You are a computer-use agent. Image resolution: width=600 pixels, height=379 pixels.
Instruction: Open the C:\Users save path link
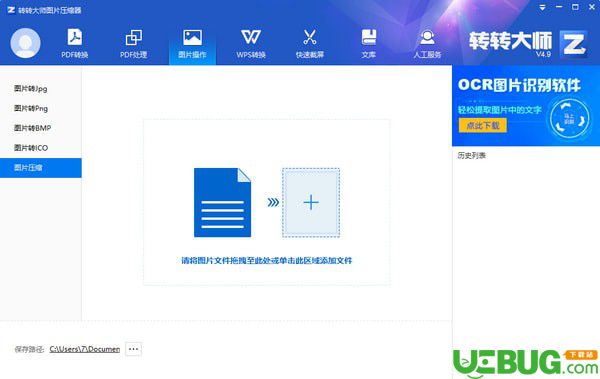(x=85, y=349)
